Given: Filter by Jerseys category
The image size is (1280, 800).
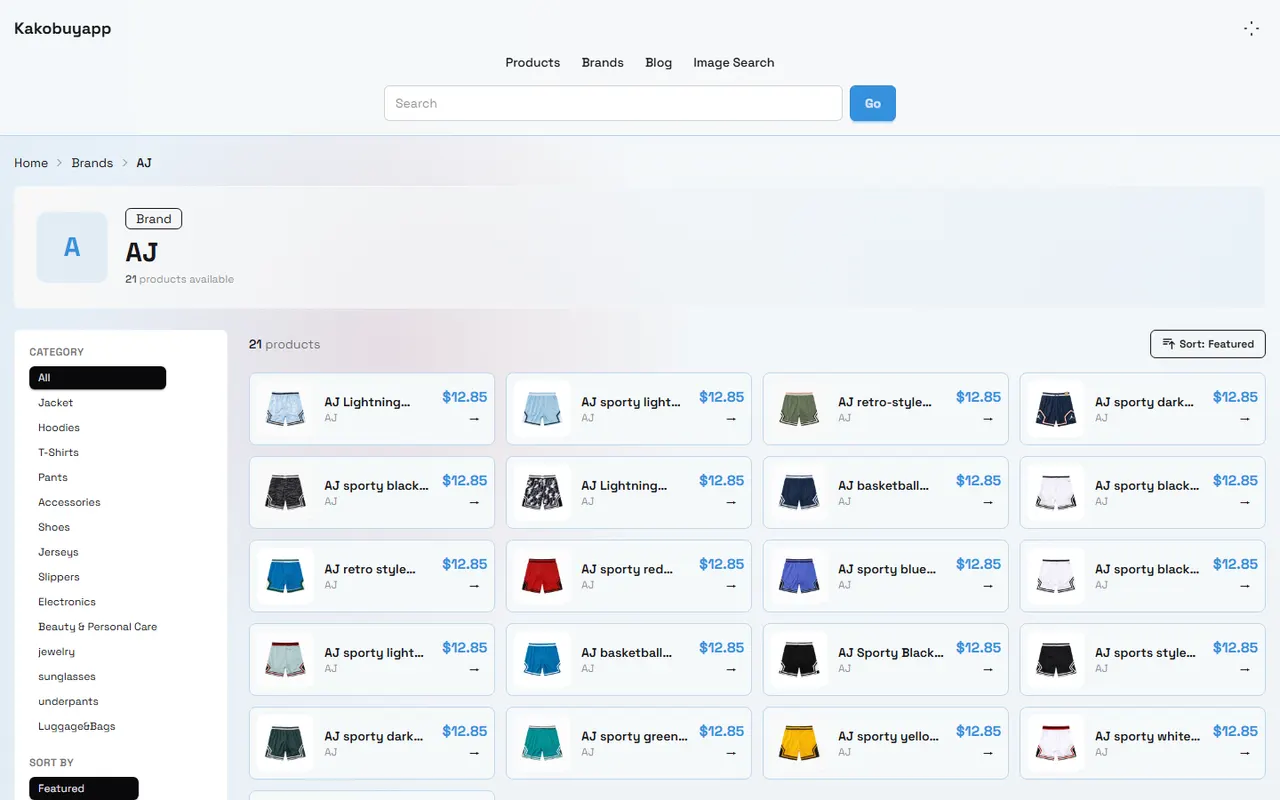Looking at the screenshot, I should 58,552.
